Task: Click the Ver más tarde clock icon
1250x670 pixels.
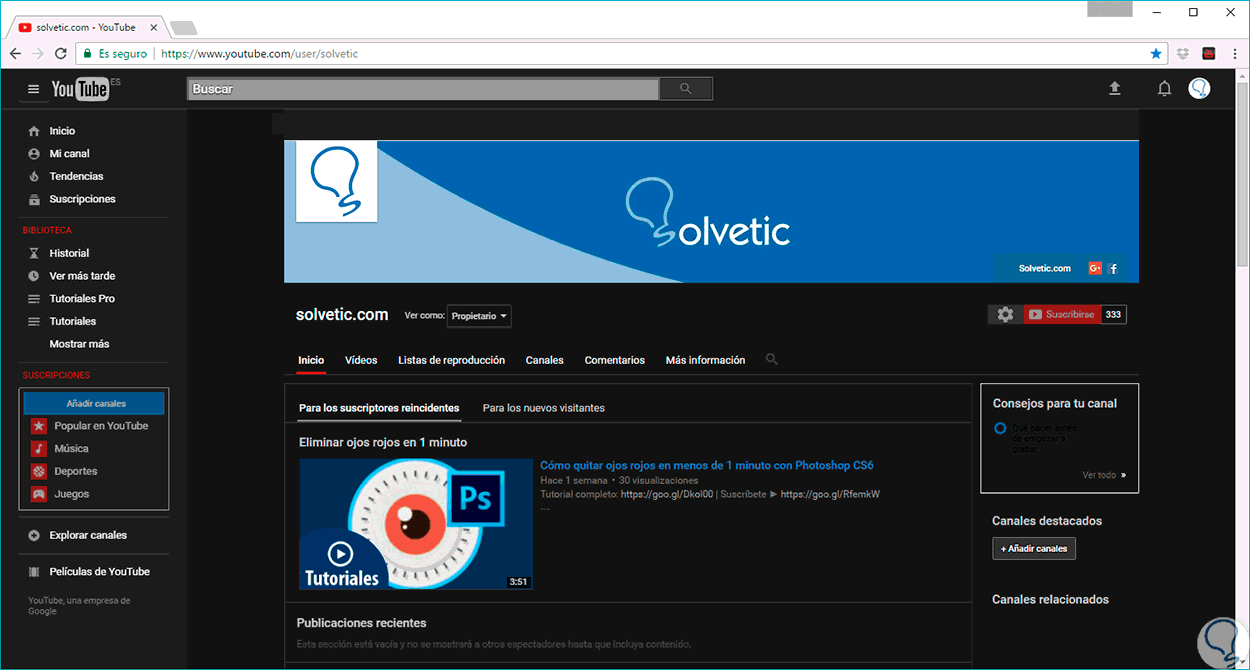Action: point(34,276)
